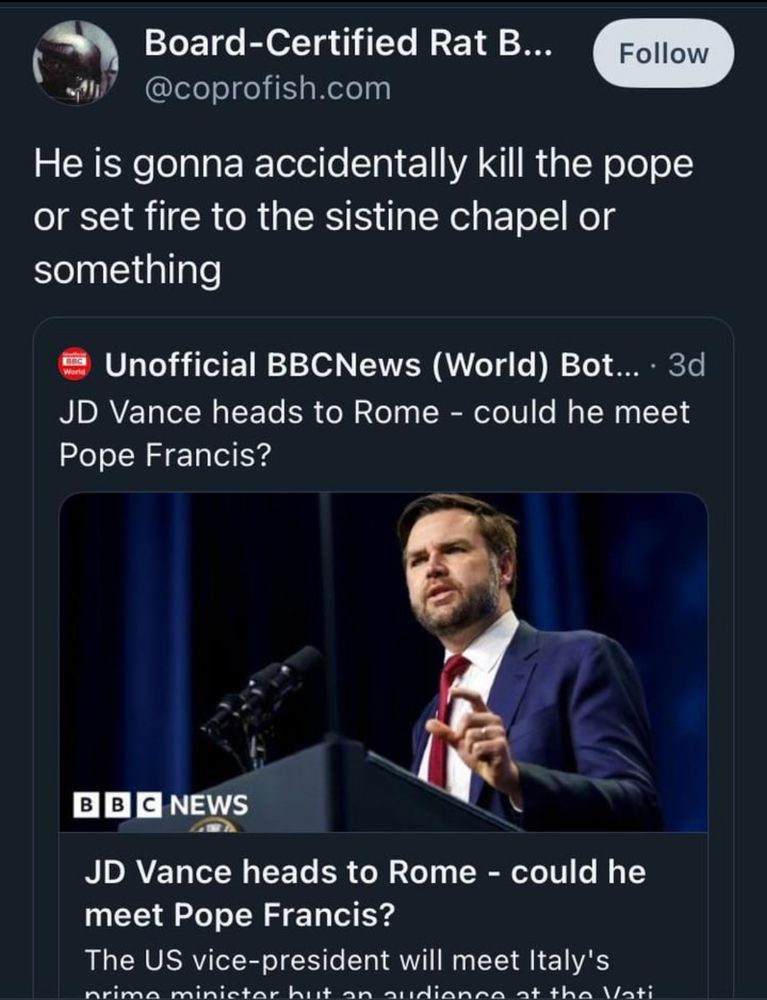Screen dimensions: 767x1000
Task: Click the podium seal beneath the BBC logo
Action: pyautogui.click(x=217, y=825)
